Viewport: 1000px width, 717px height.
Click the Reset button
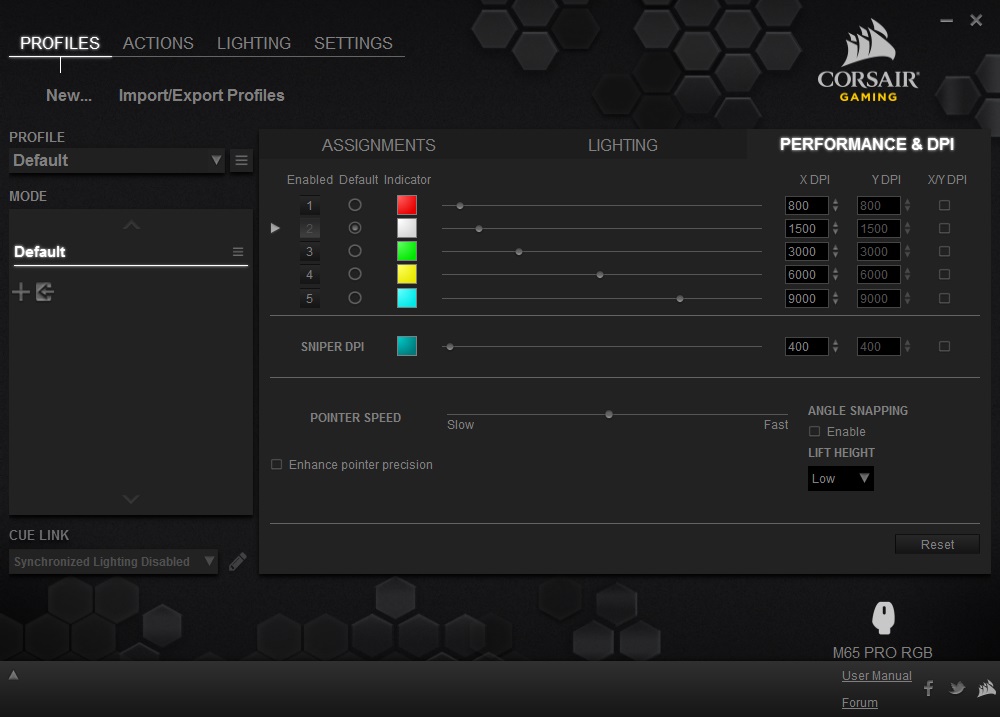[937, 544]
